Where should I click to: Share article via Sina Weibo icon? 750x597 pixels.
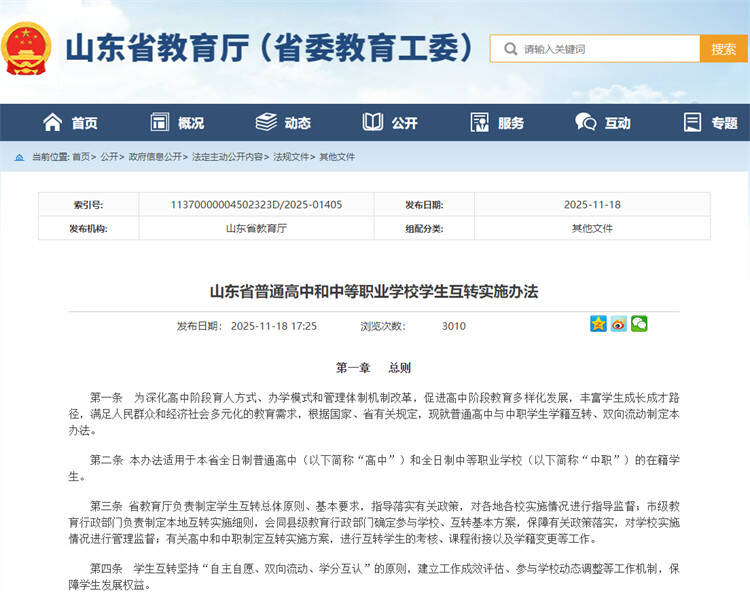(619, 324)
